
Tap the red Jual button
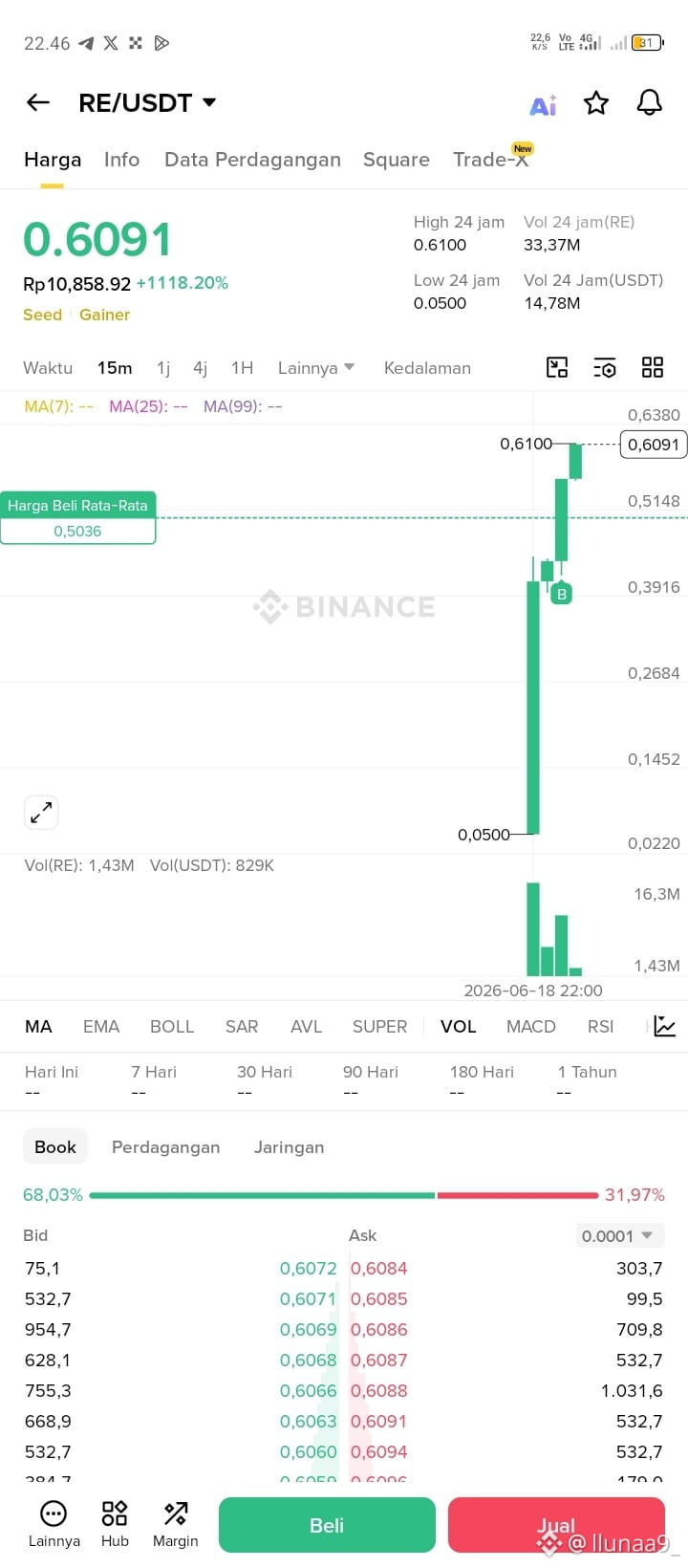pyautogui.click(x=556, y=1525)
